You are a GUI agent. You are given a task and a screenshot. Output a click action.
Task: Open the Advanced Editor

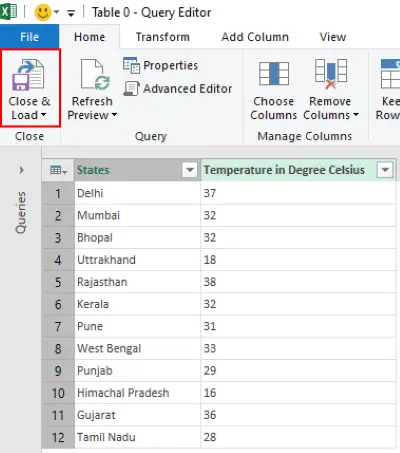pos(177,89)
